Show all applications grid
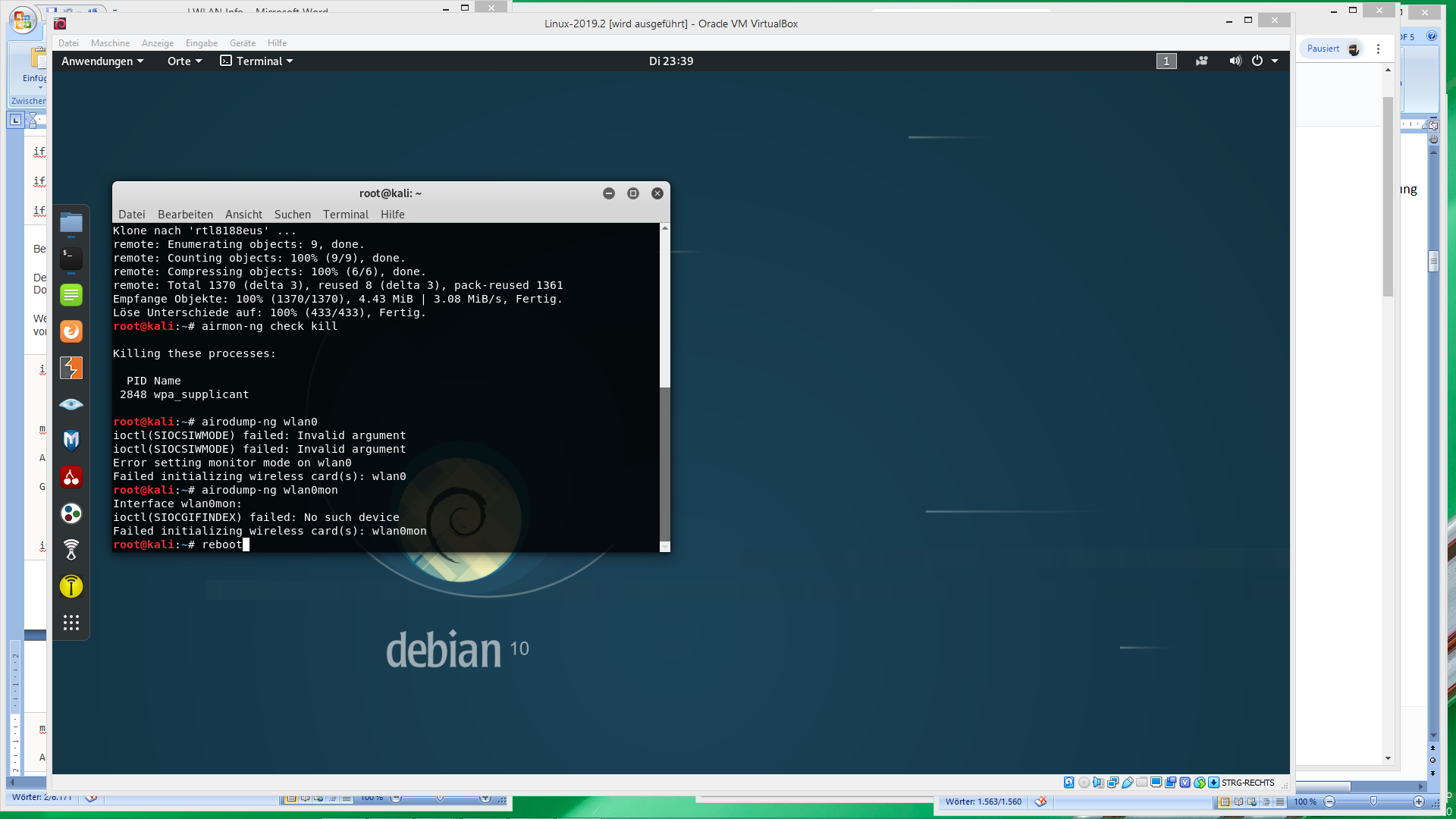Viewport: 1456px width, 819px height. (x=71, y=623)
